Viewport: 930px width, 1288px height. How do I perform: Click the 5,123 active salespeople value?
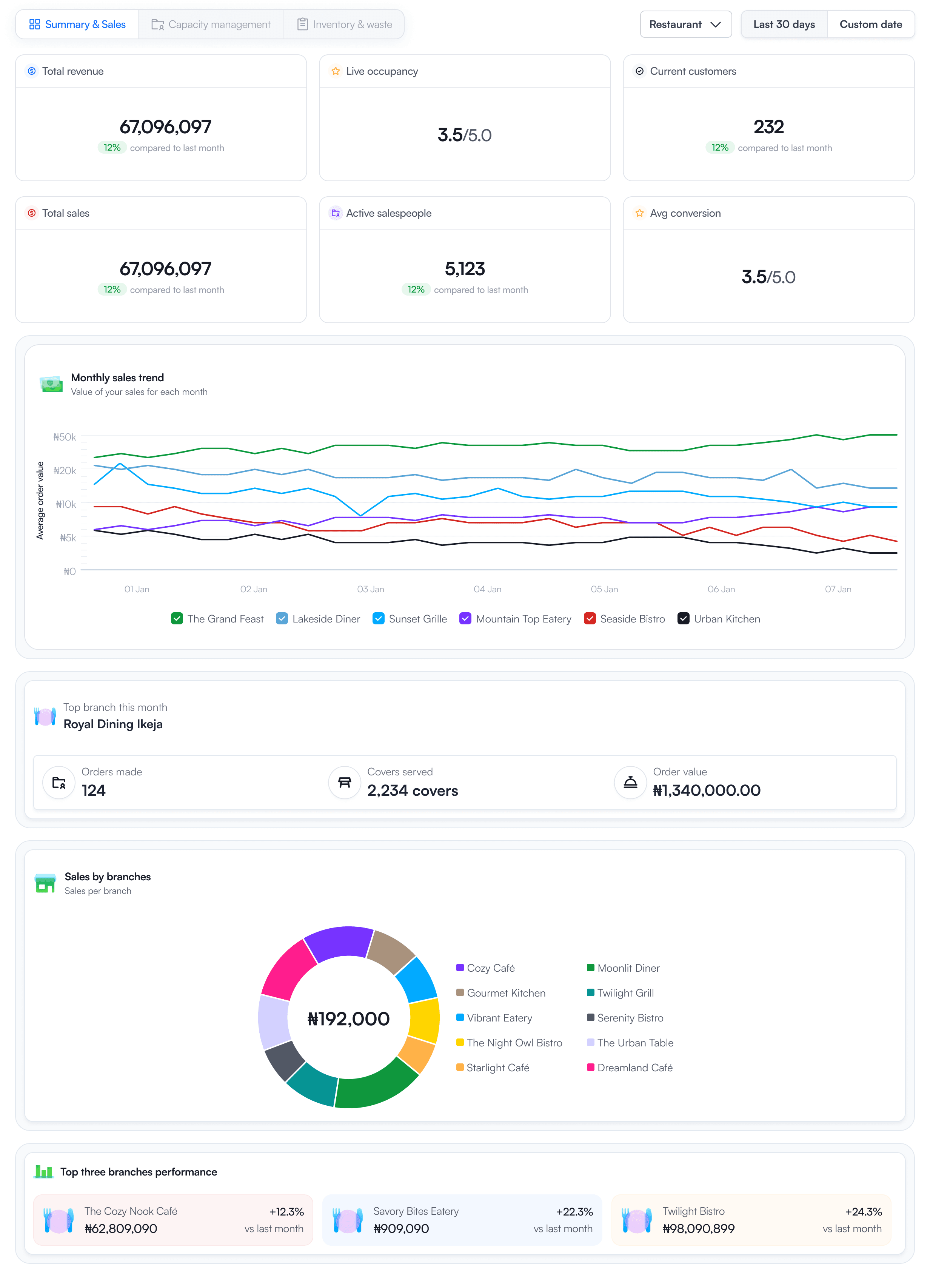pyautogui.click(x=464, y=269)
